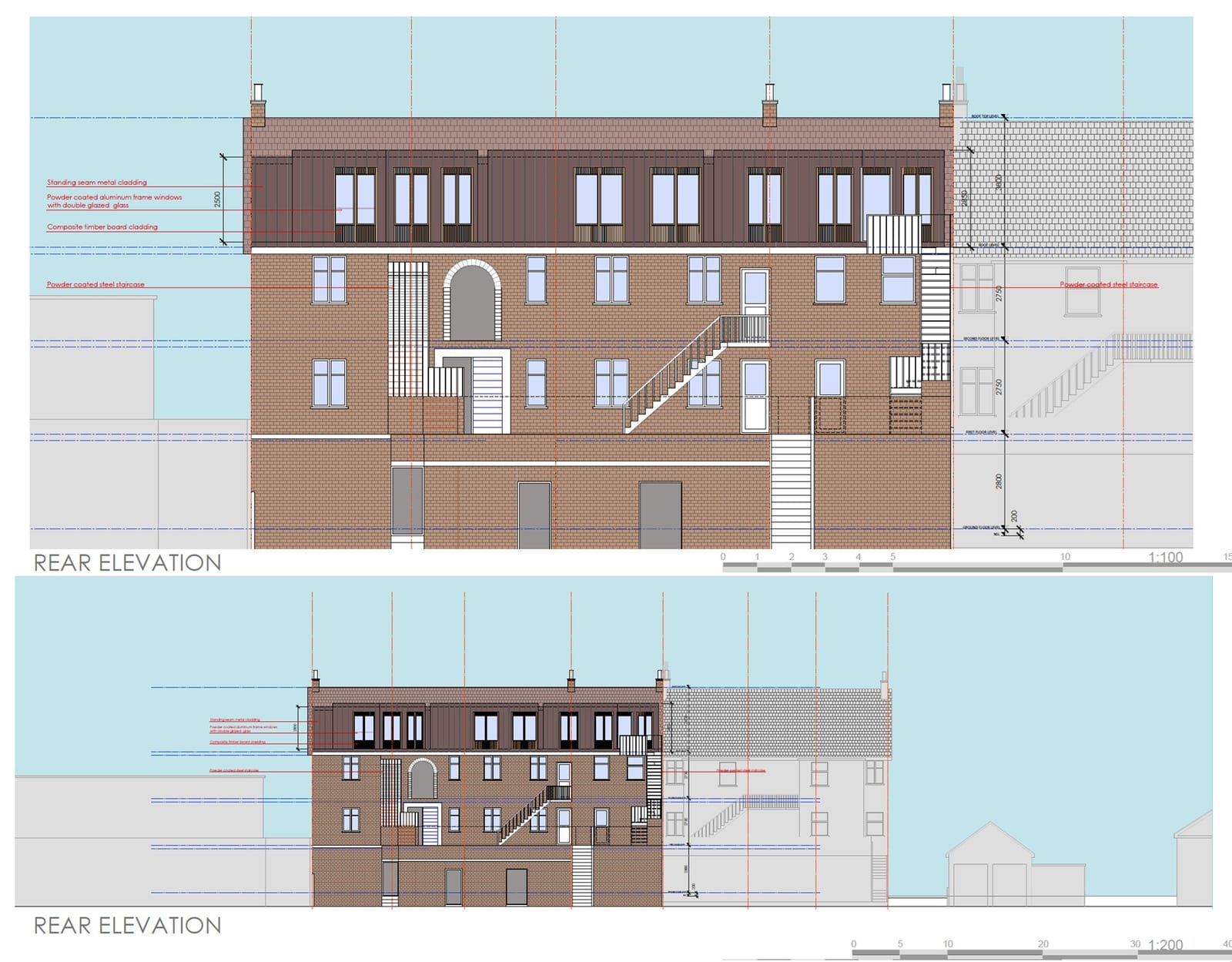Viewport: 1232px width, 962px height.
Task: Click the "1:100" scale label
Action: [1165, 557]
